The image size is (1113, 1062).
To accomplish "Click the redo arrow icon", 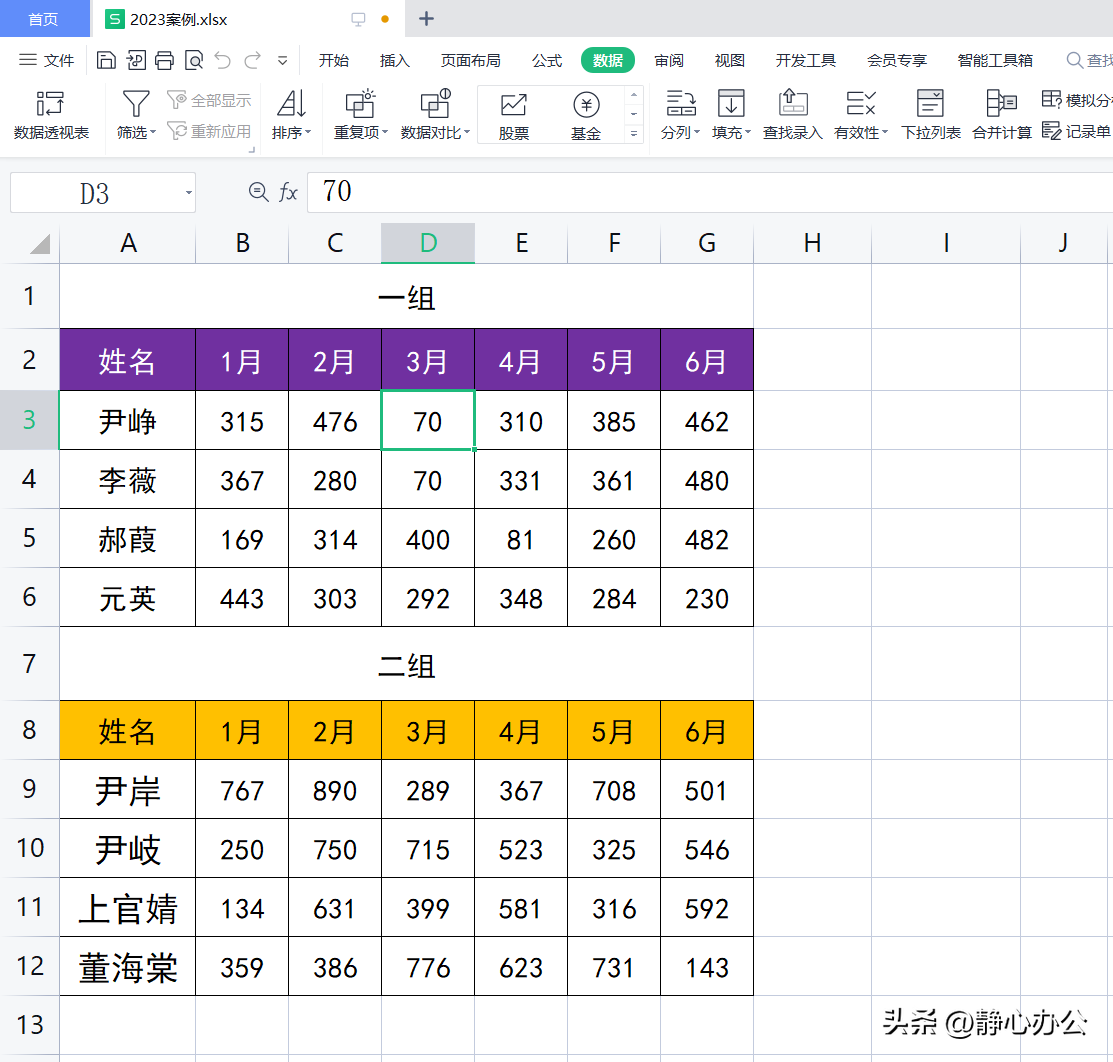I will pyautogui.click(x=253, y=60).
